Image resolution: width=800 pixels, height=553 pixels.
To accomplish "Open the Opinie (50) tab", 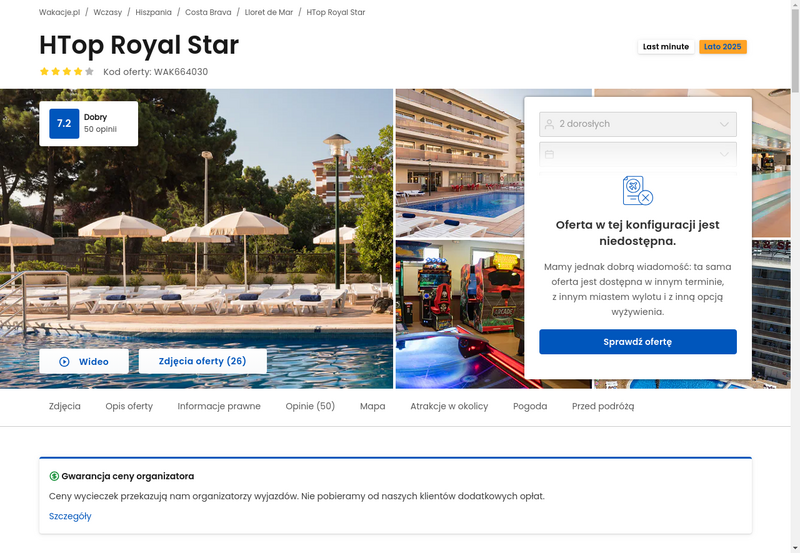I will click(310, 406).
